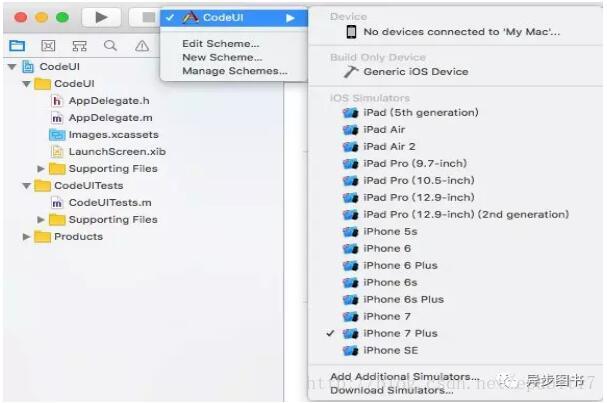Click the simulator icon for iPhone 5s

(x=350, y=232)
